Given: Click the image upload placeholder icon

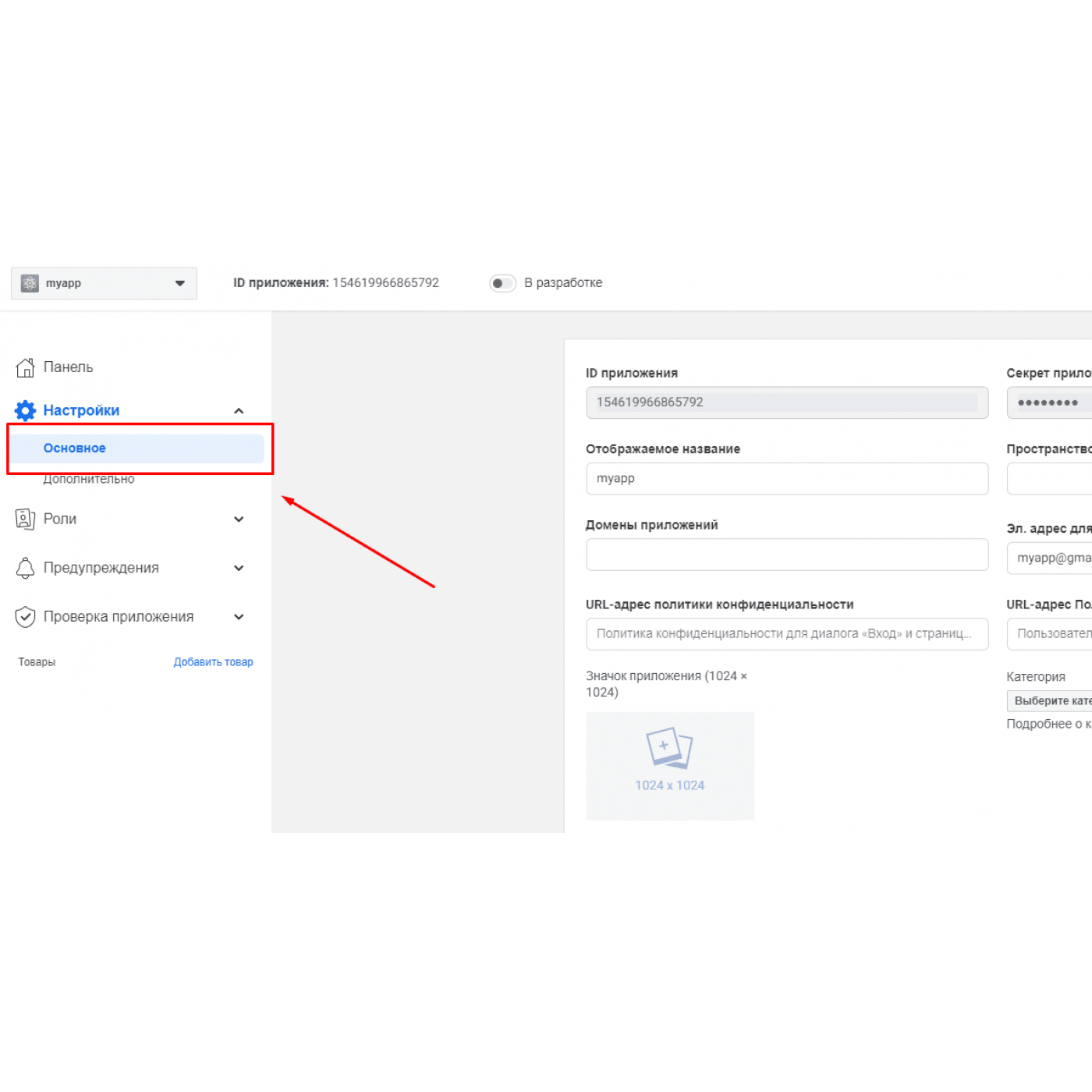Looking at the screenshot, I should (669, 749).
